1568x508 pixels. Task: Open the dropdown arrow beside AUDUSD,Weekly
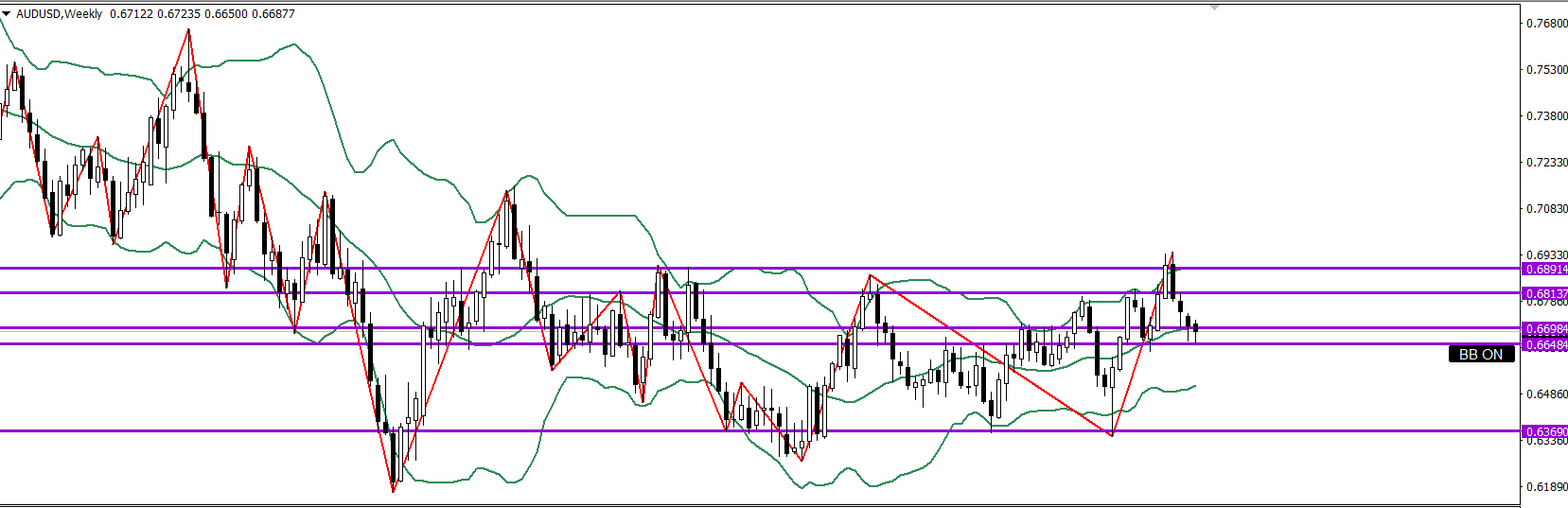7,14
